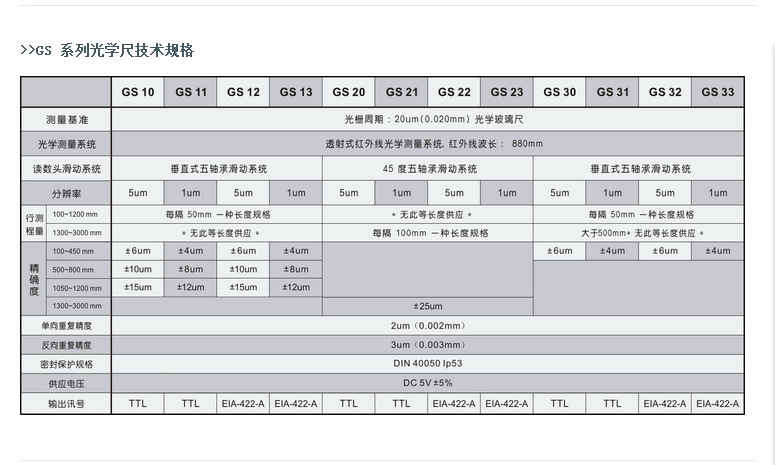The width and height of the screenshot is (775, 465).
Task: Click the '±8um' value under GS 13
Action: 296,269
